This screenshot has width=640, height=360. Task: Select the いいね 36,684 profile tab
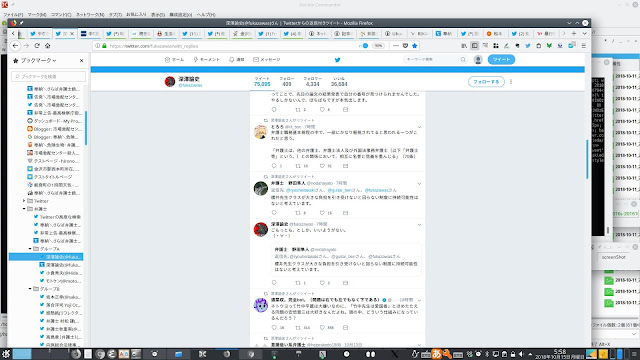click(339, 82)
